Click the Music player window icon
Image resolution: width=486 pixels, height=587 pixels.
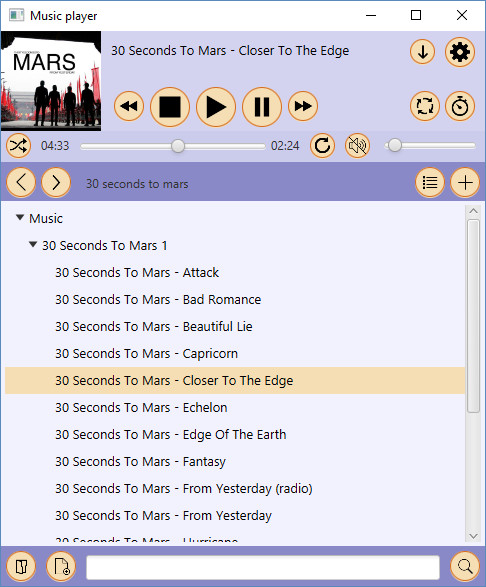click(x=16, y=15)
